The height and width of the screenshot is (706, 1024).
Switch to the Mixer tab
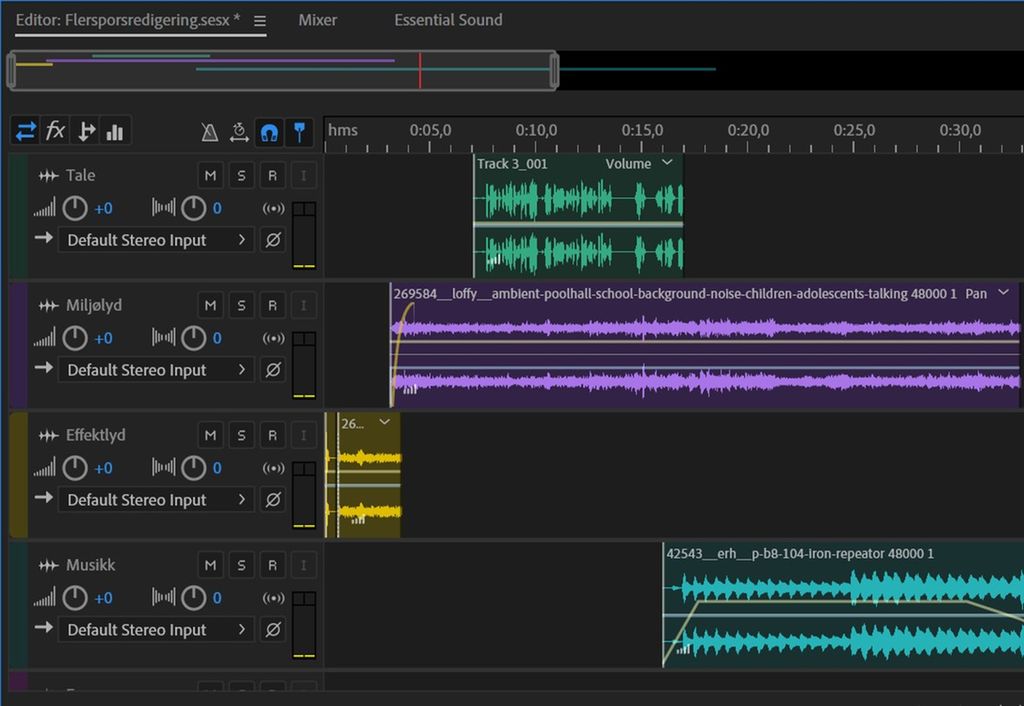coord(317,20)
